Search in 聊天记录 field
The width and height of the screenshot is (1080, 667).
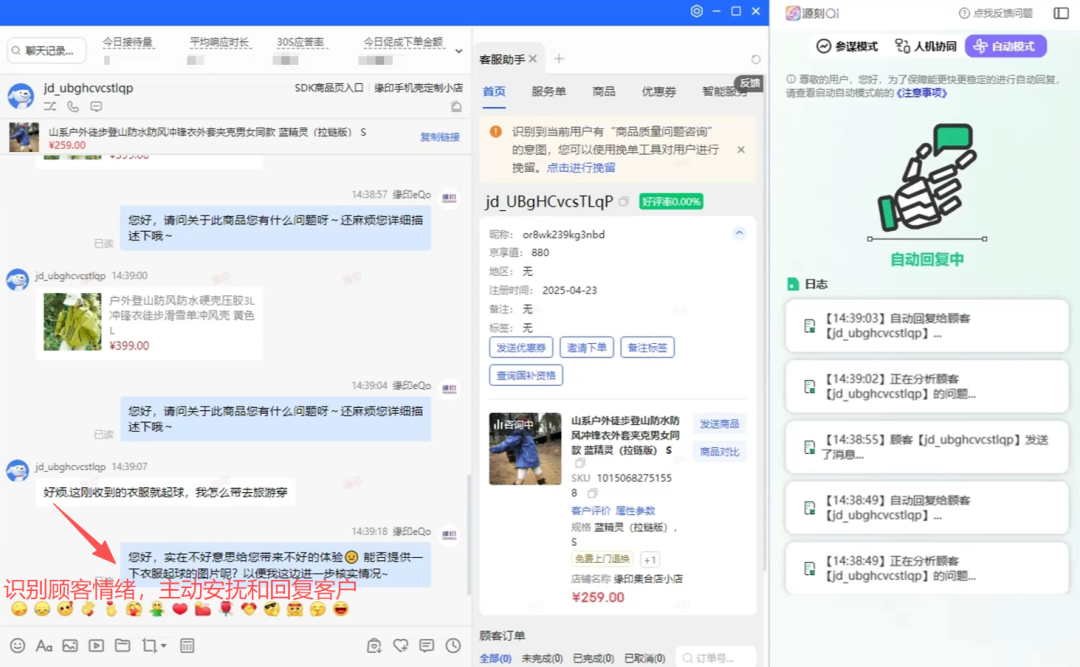tap(47, 50)
